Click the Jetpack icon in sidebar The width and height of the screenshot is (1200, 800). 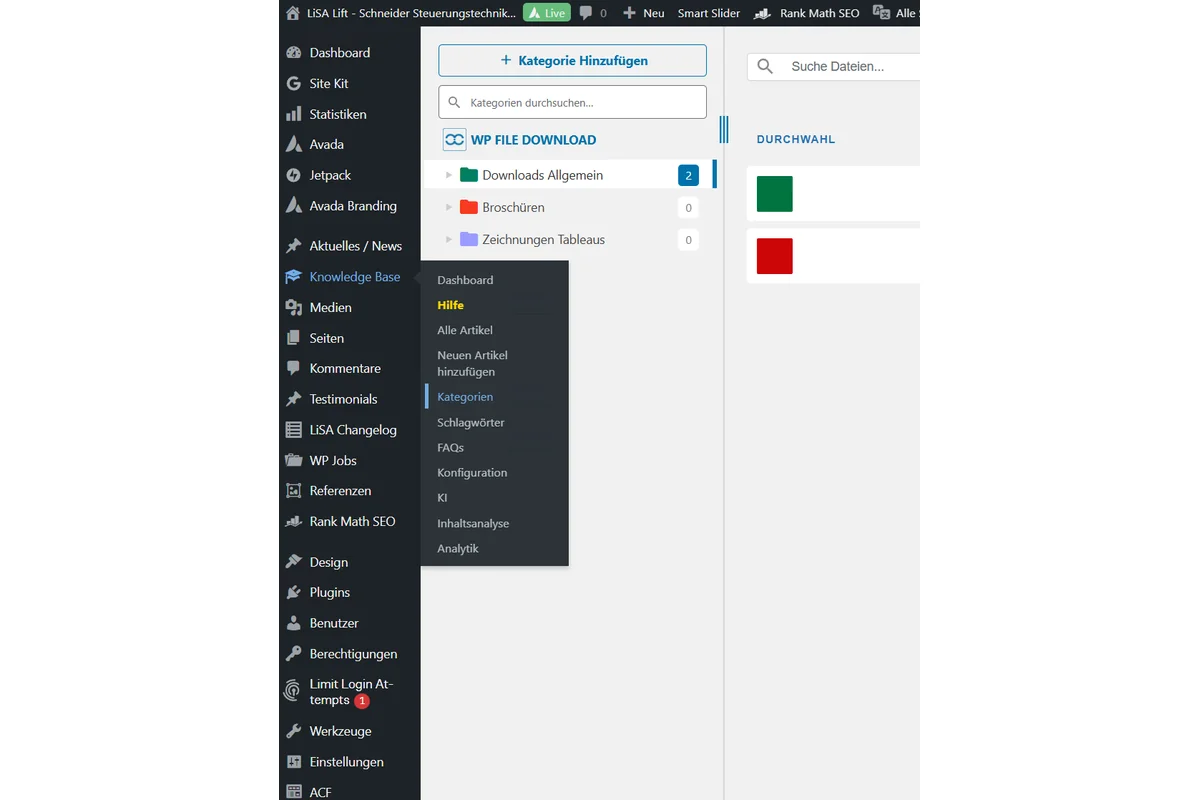pos(294,175)
